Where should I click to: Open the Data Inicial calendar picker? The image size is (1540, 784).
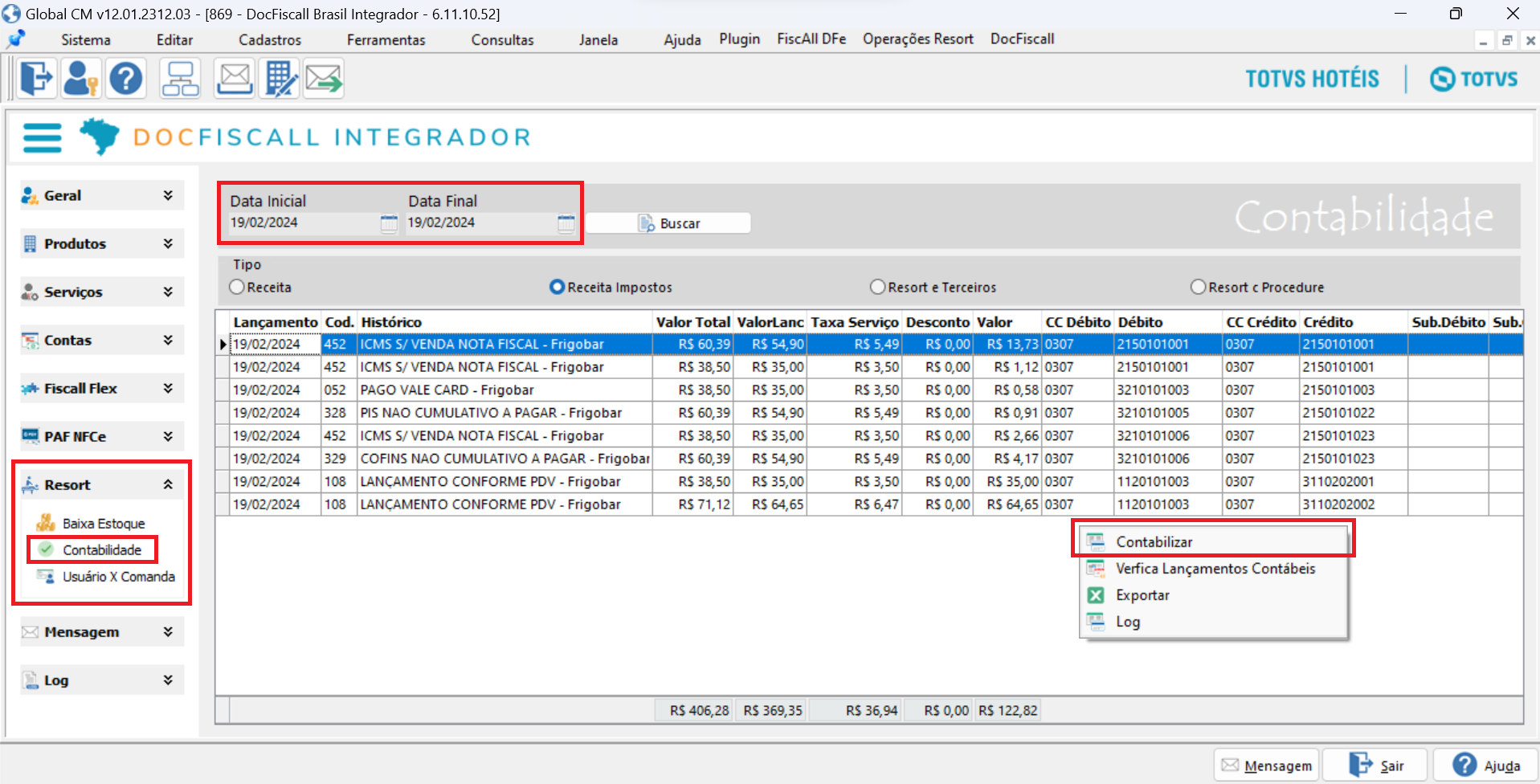pyautogui.click(x=389, y=223)
